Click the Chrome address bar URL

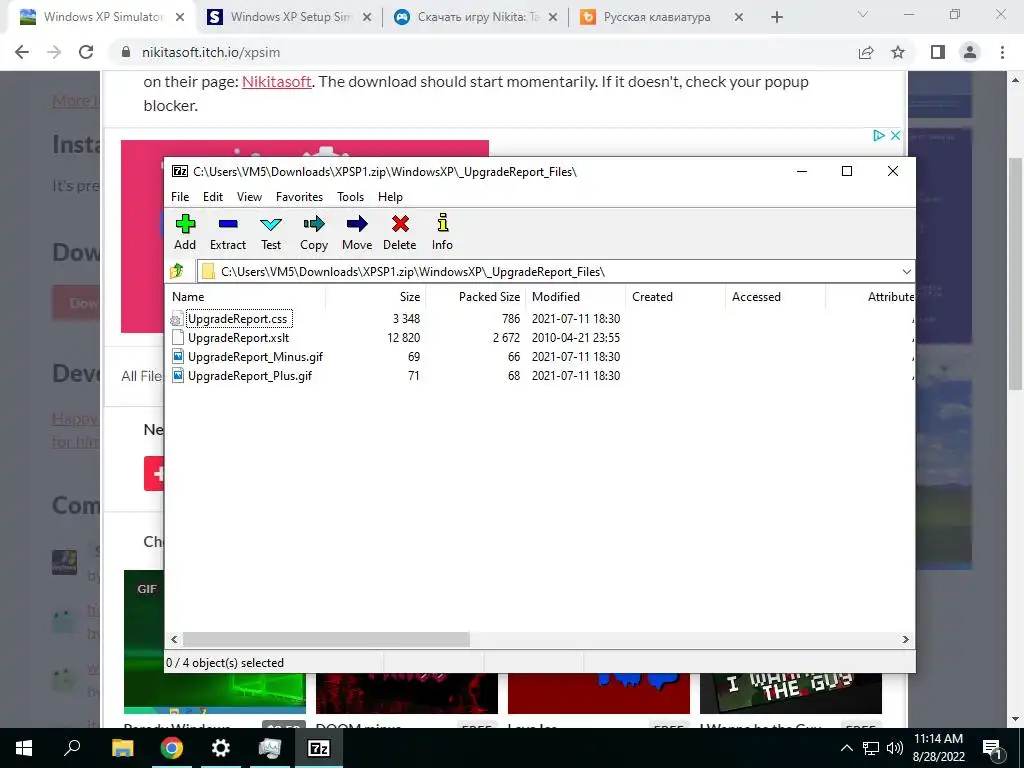[211, 52]
